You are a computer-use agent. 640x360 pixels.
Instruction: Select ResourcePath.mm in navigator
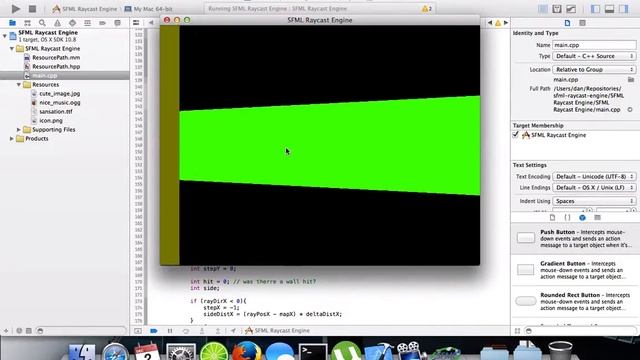click(56, 58)
